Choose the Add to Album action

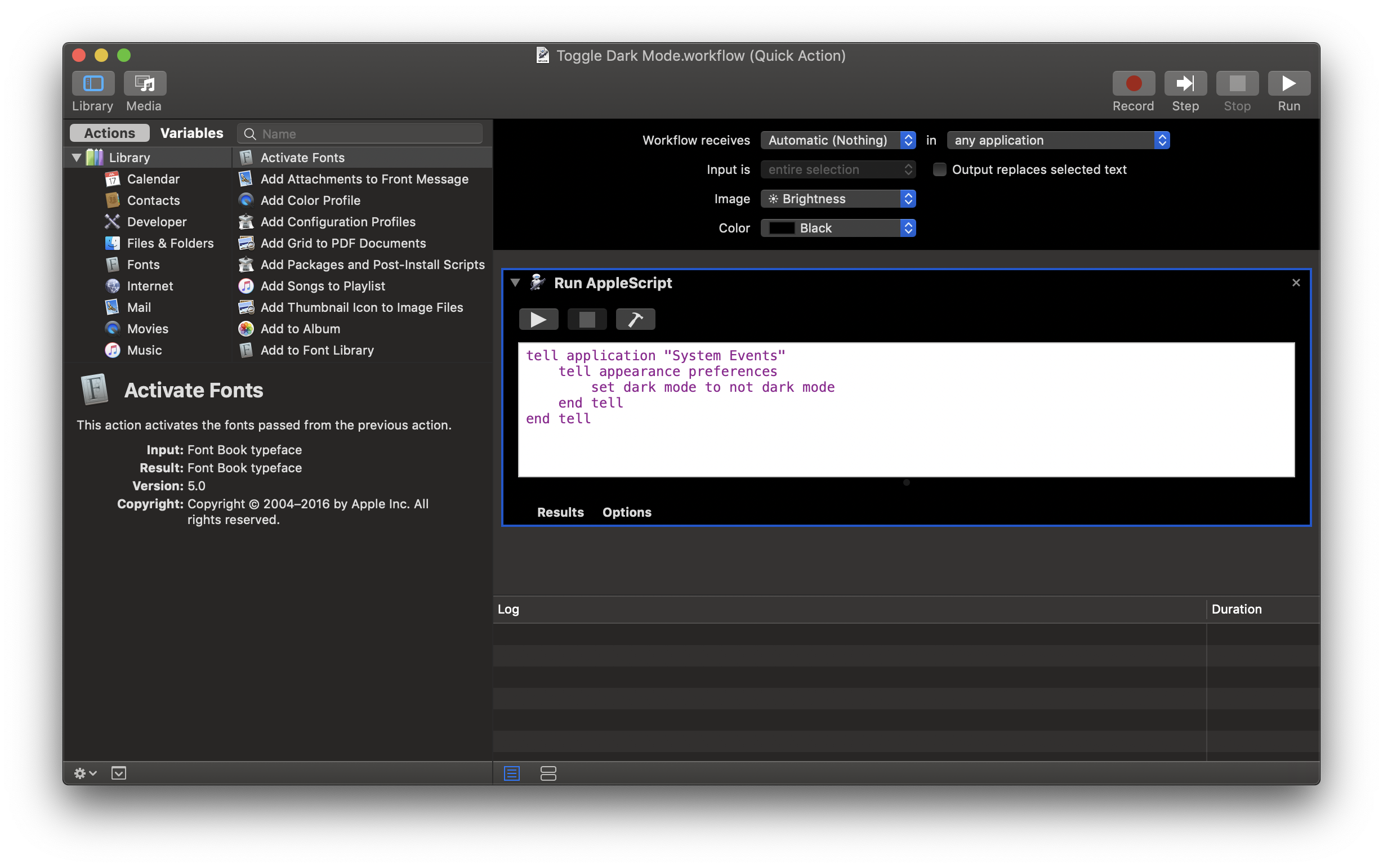(362, 329)
